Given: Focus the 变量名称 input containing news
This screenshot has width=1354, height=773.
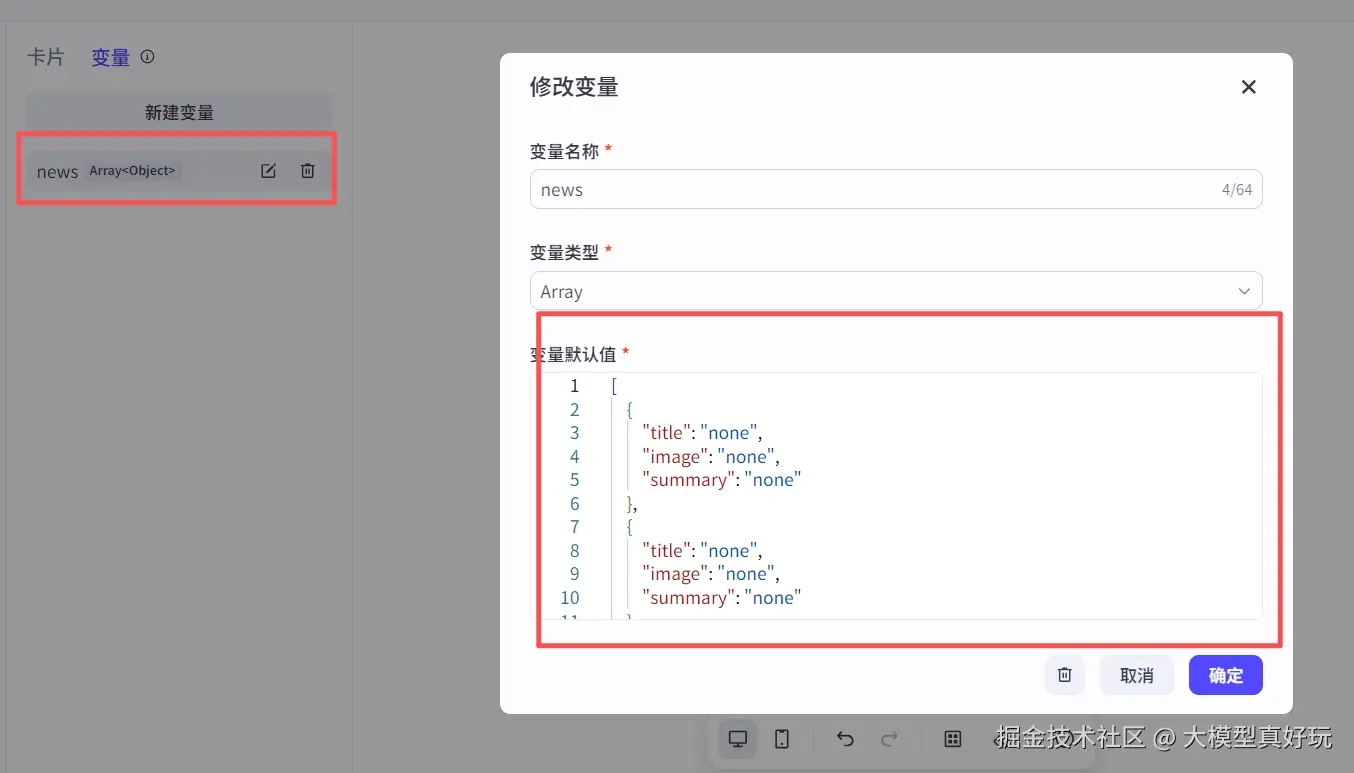Looking at the screenshot, I should pyautogui.click(x=896, y=189).
